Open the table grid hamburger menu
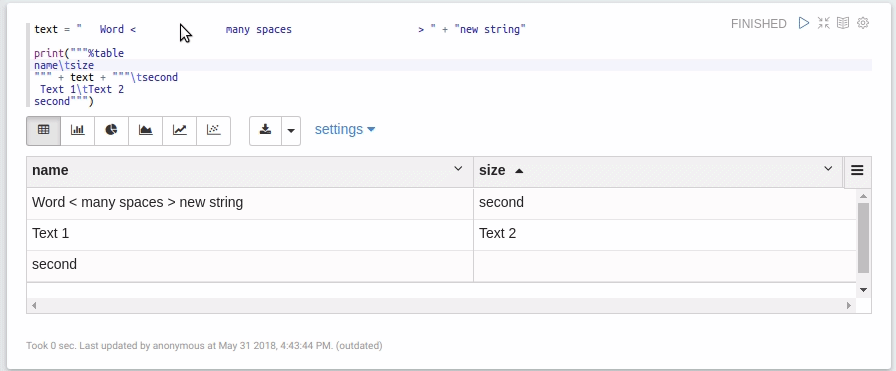Viewport: 896px width, 371px height. coord(857,170)
